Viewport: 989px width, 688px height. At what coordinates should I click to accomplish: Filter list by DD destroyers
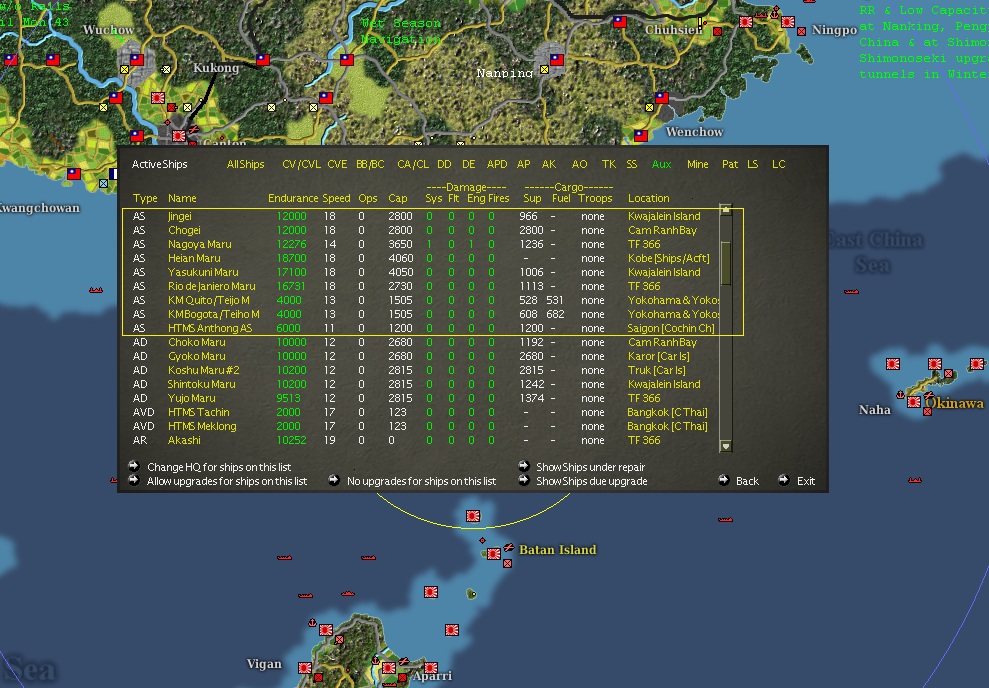(x=444, y=164)
